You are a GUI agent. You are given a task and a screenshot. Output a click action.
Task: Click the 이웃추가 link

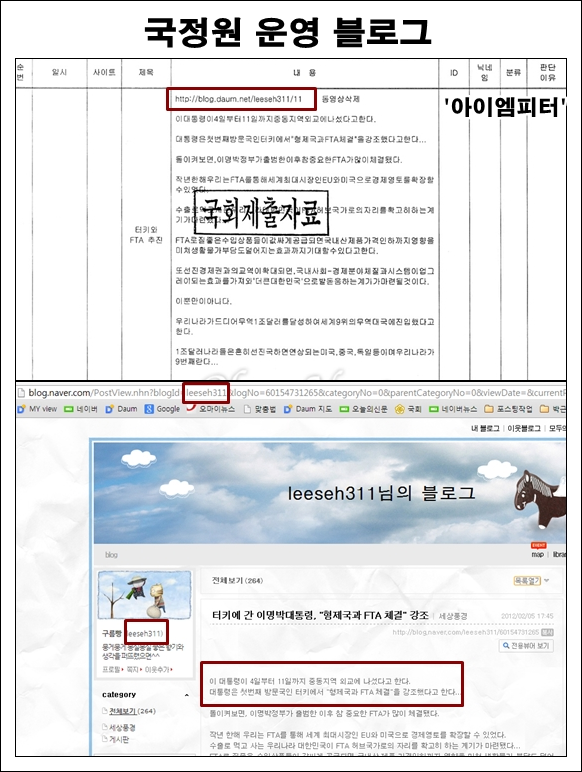(157, 670)
